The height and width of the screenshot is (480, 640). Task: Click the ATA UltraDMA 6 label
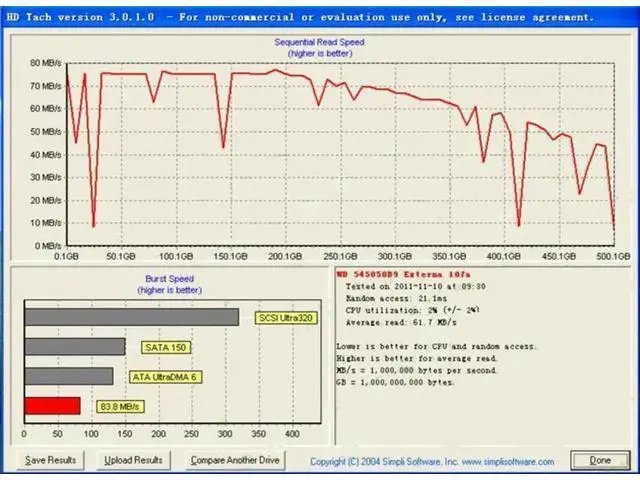tap(165, 377)
